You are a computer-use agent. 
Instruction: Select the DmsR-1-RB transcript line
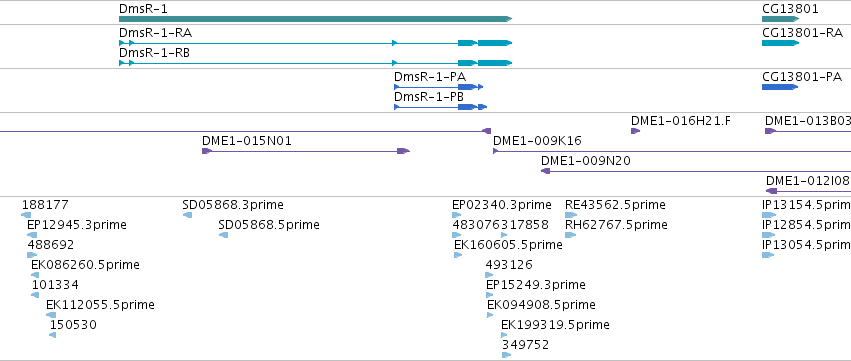(315, 63)
